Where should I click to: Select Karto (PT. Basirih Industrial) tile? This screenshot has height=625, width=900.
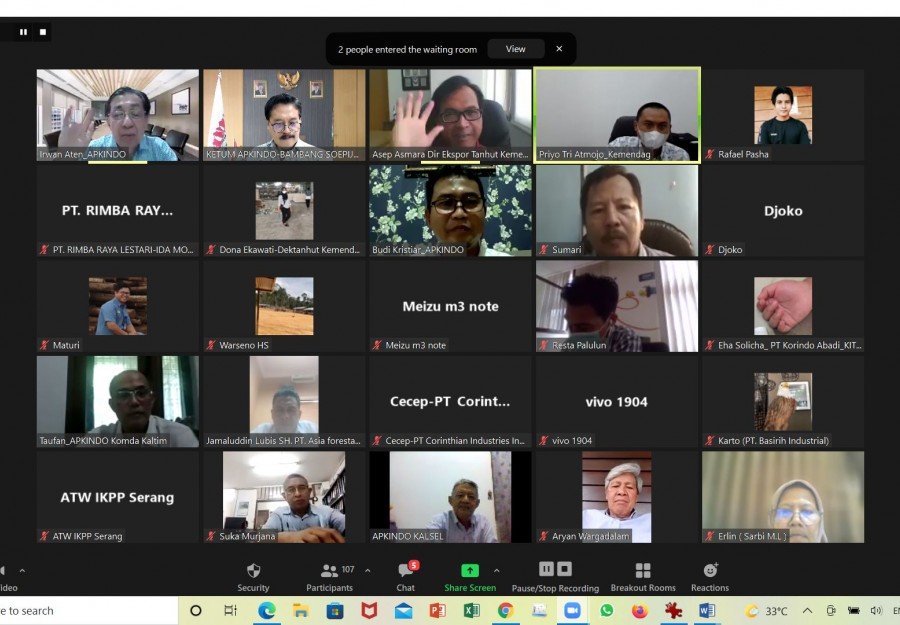(x=783, y=402)
